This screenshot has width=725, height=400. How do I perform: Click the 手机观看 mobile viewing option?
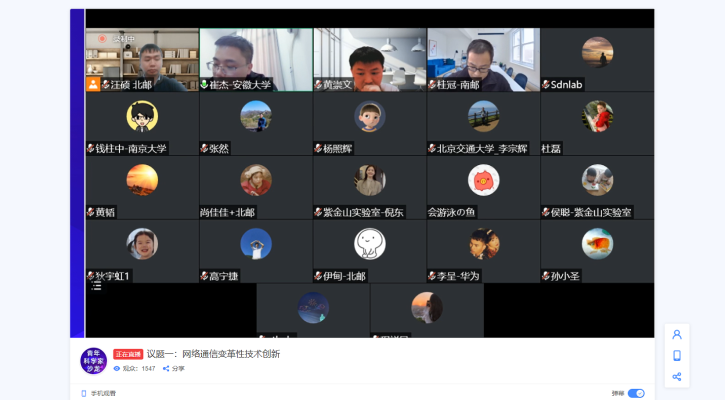pos(98,394)
